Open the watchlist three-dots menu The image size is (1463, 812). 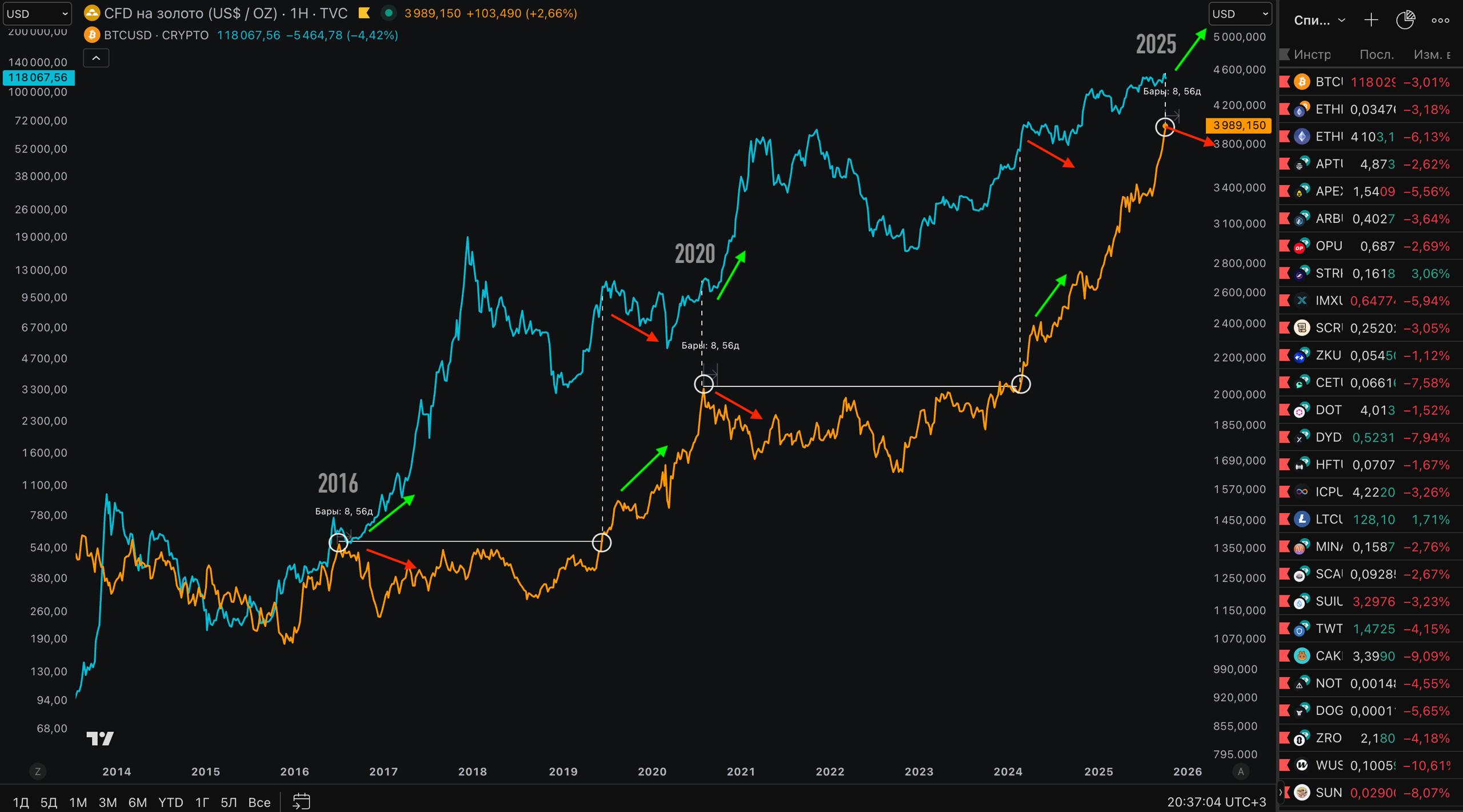click(x=1440, y=21)
